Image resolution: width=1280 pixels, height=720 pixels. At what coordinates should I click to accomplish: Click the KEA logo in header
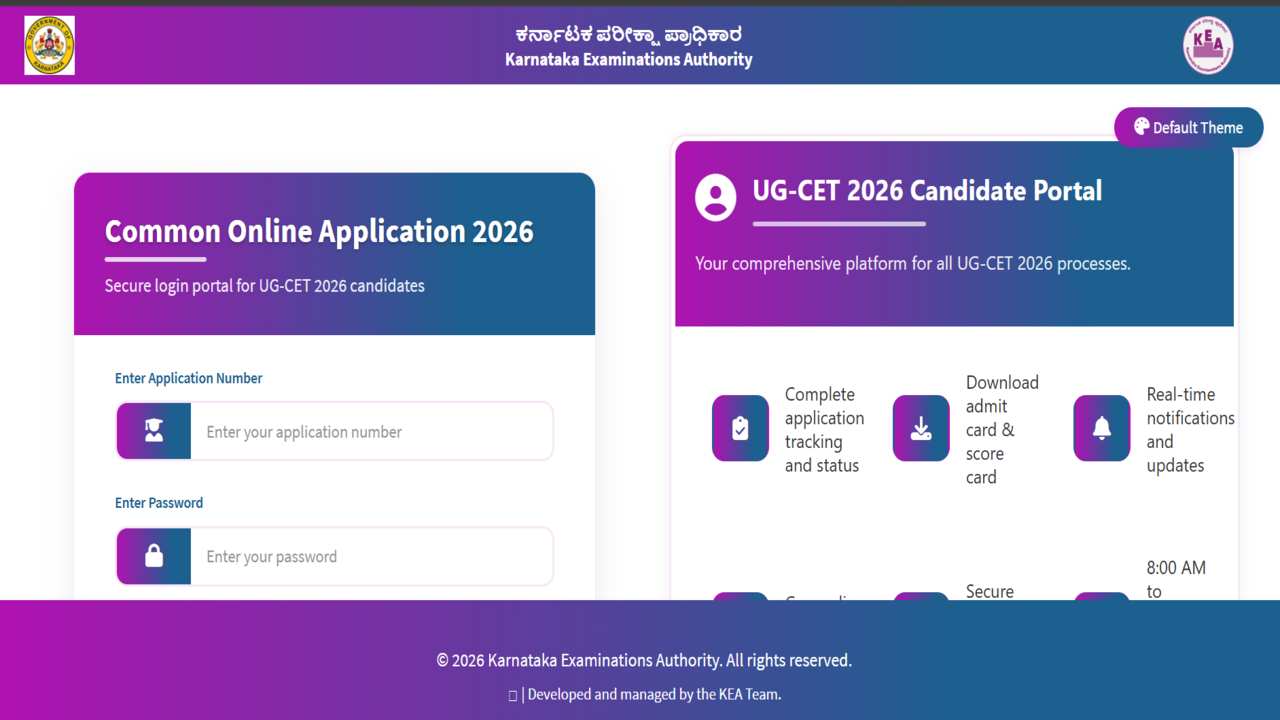click(1208, 45)
